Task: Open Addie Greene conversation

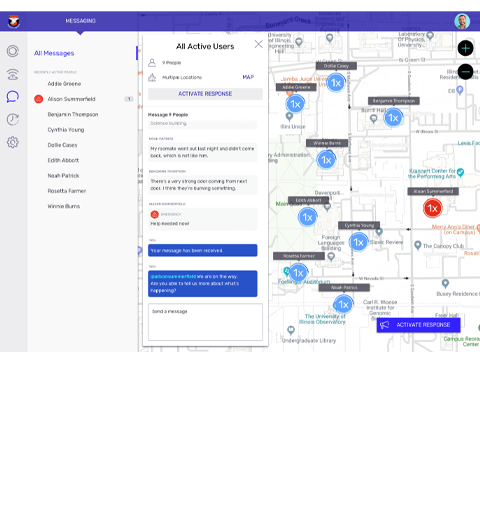Action: point(64,84)
